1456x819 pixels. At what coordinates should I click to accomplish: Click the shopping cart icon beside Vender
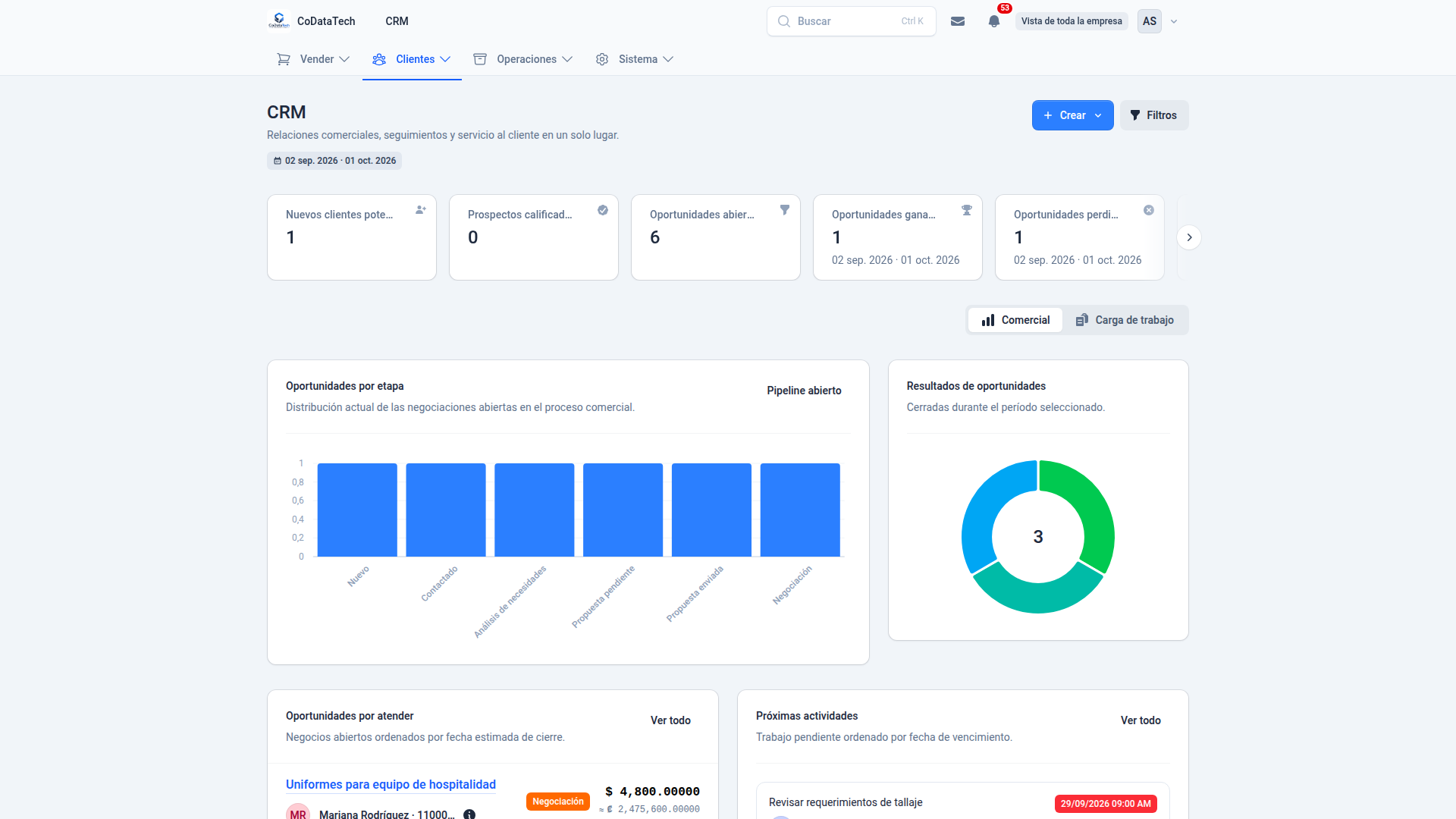[x=284, y=59]
